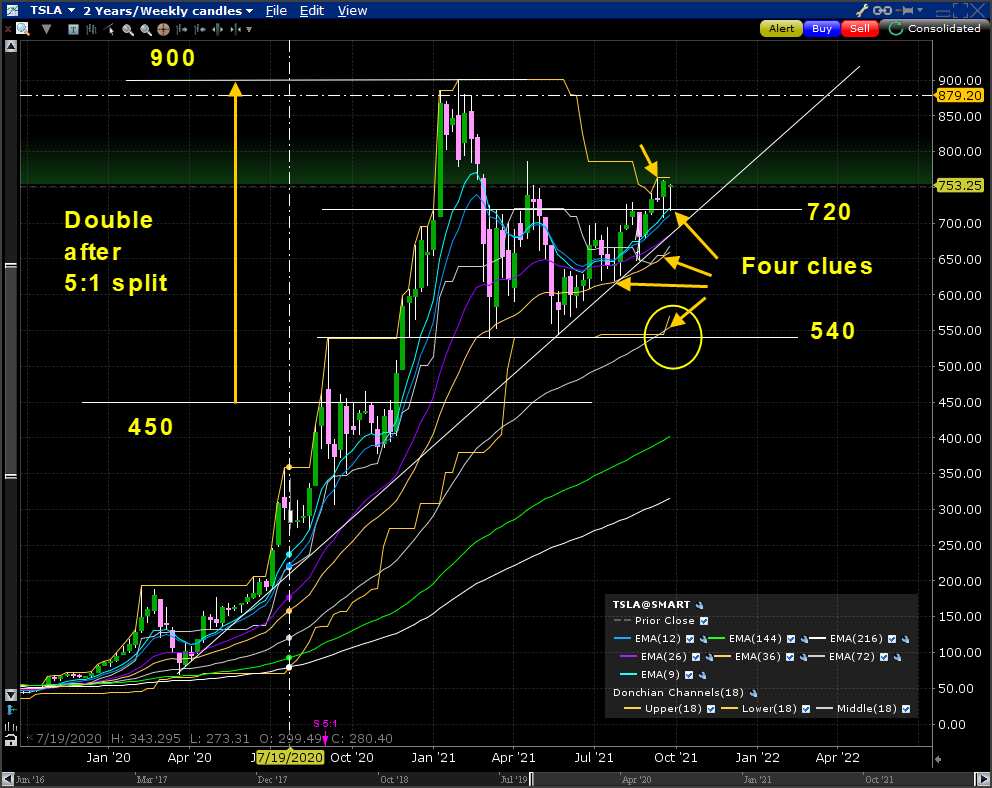Screen dimensions: 992x788
Task: Click the 7/19/2020 date marker on axis
Action: point(290,757)
